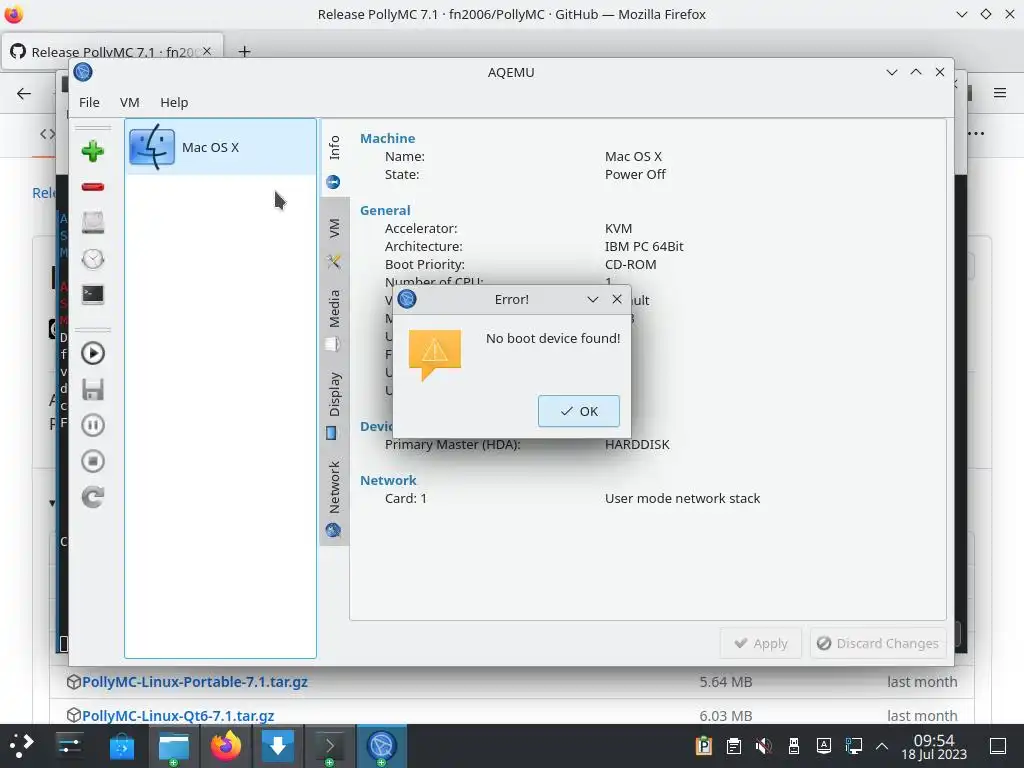The height and width of the screenshot is (768, 1024).
Task: Close the Release PollyMC Firefox tab
Action: [206, 51]
